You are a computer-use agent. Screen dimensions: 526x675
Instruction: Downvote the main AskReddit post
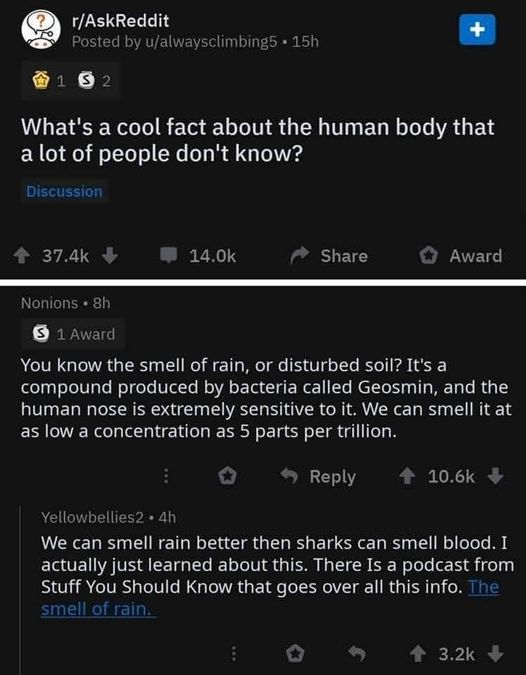click(x=110, y=255)
